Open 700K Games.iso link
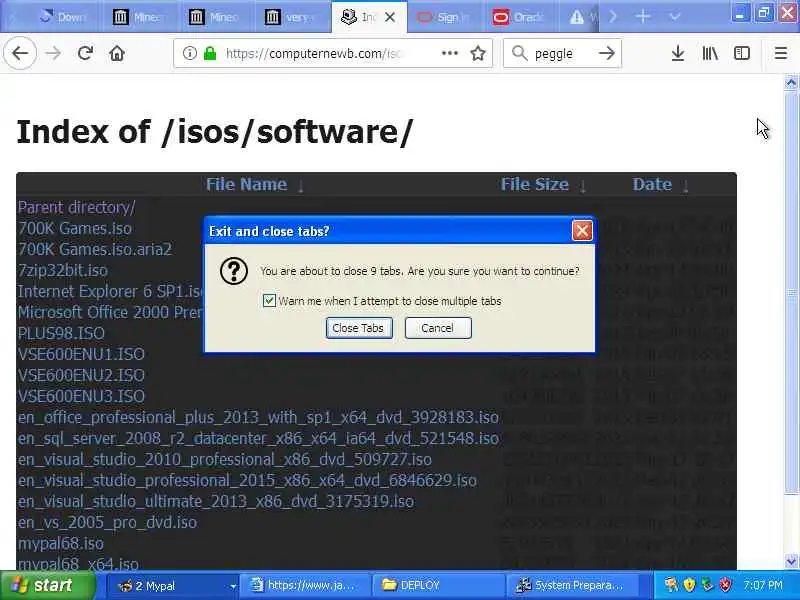 click(74, 228)
